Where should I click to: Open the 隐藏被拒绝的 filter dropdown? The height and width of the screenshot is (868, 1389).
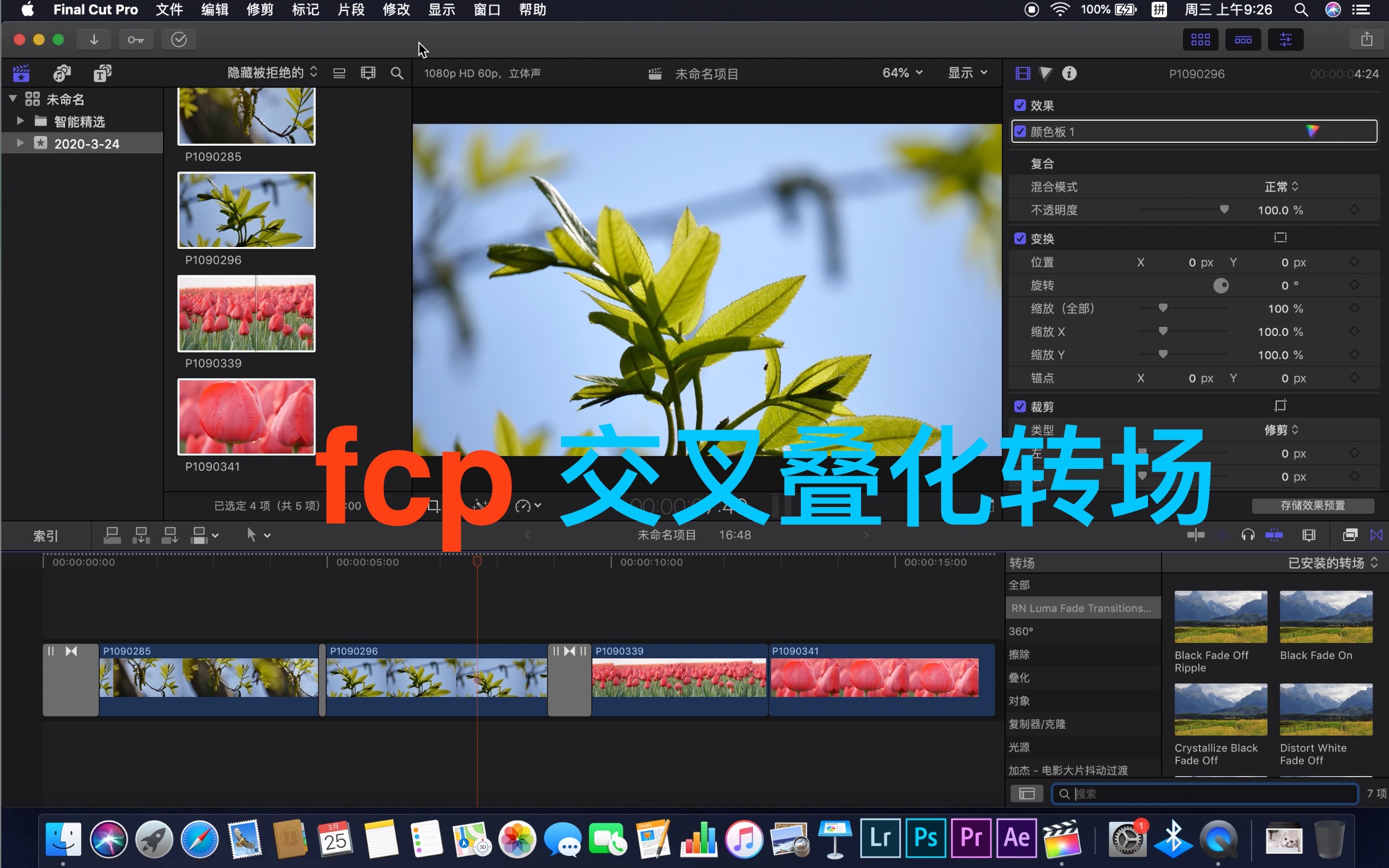[272, 73]
